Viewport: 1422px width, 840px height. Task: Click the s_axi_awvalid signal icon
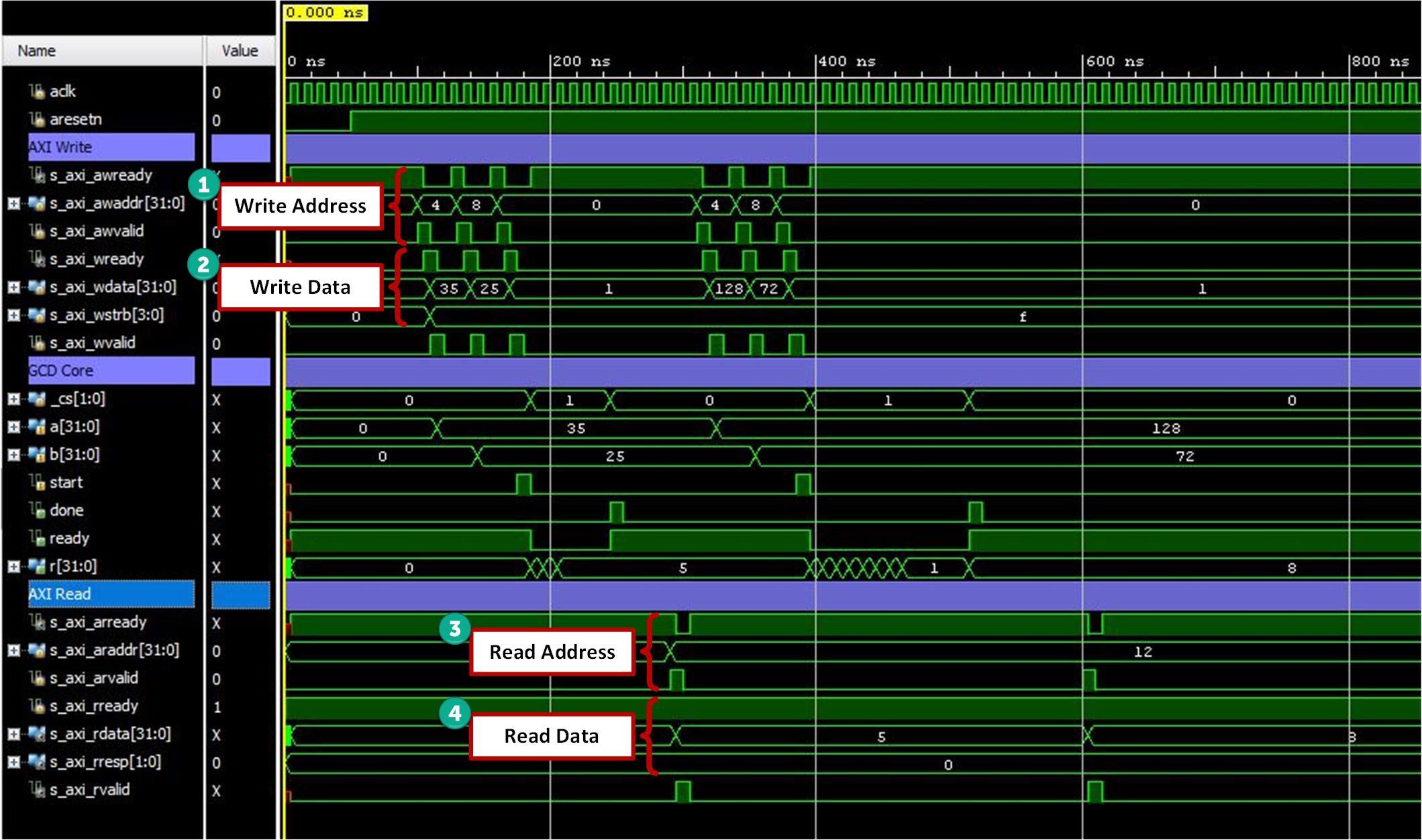pyautogui.click(x=36, y=231)
